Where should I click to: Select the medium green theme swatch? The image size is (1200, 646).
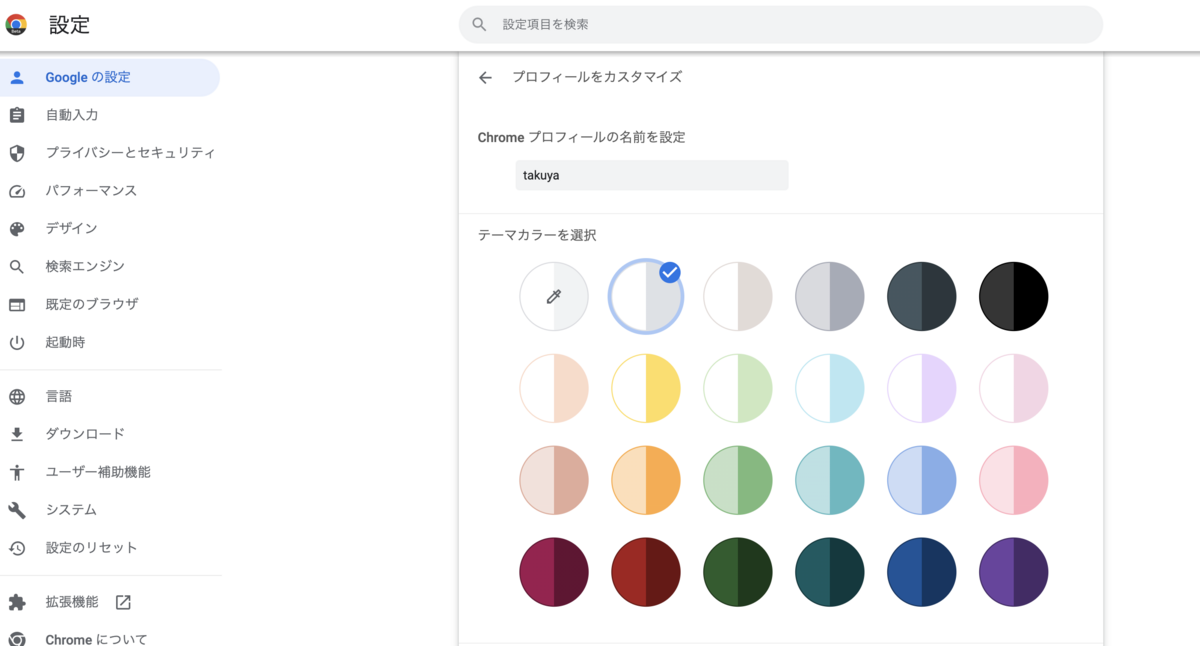738,480
